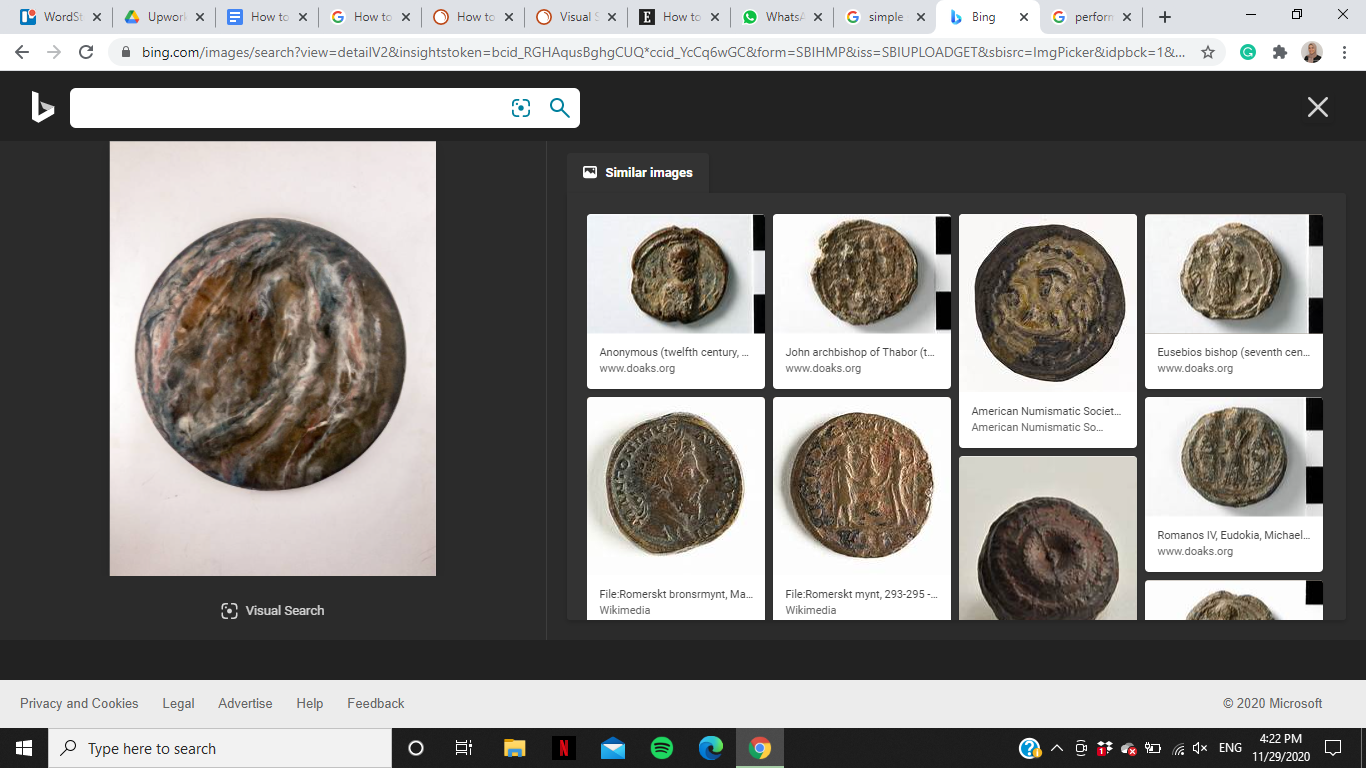1366x768 pixels.
Task: Click the large marbled disc image
Action: pos(273,358)
